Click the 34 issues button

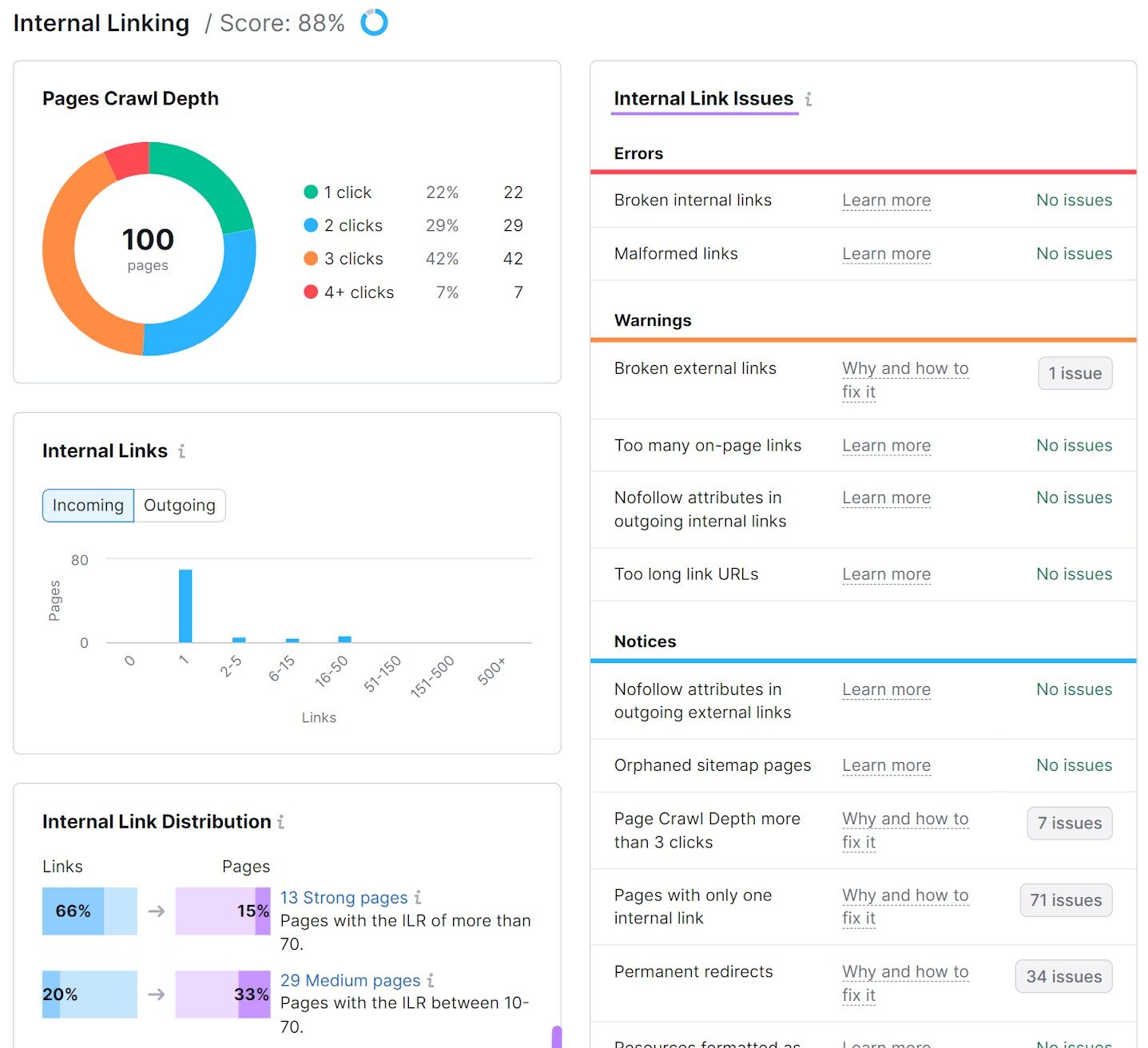(1063, 976)
